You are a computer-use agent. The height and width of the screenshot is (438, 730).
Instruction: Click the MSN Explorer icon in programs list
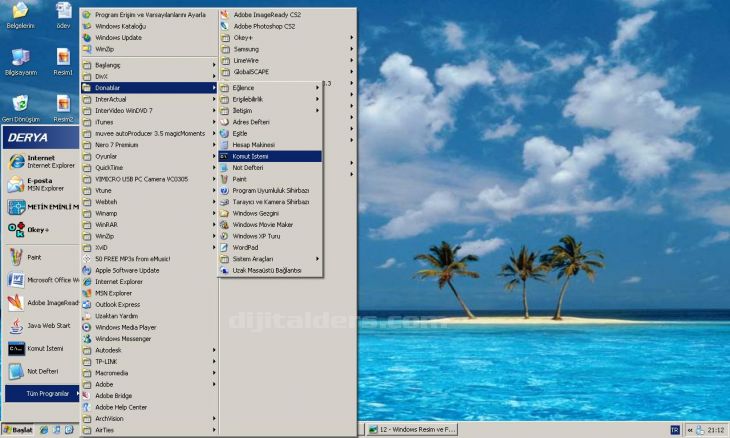(87, 293)
